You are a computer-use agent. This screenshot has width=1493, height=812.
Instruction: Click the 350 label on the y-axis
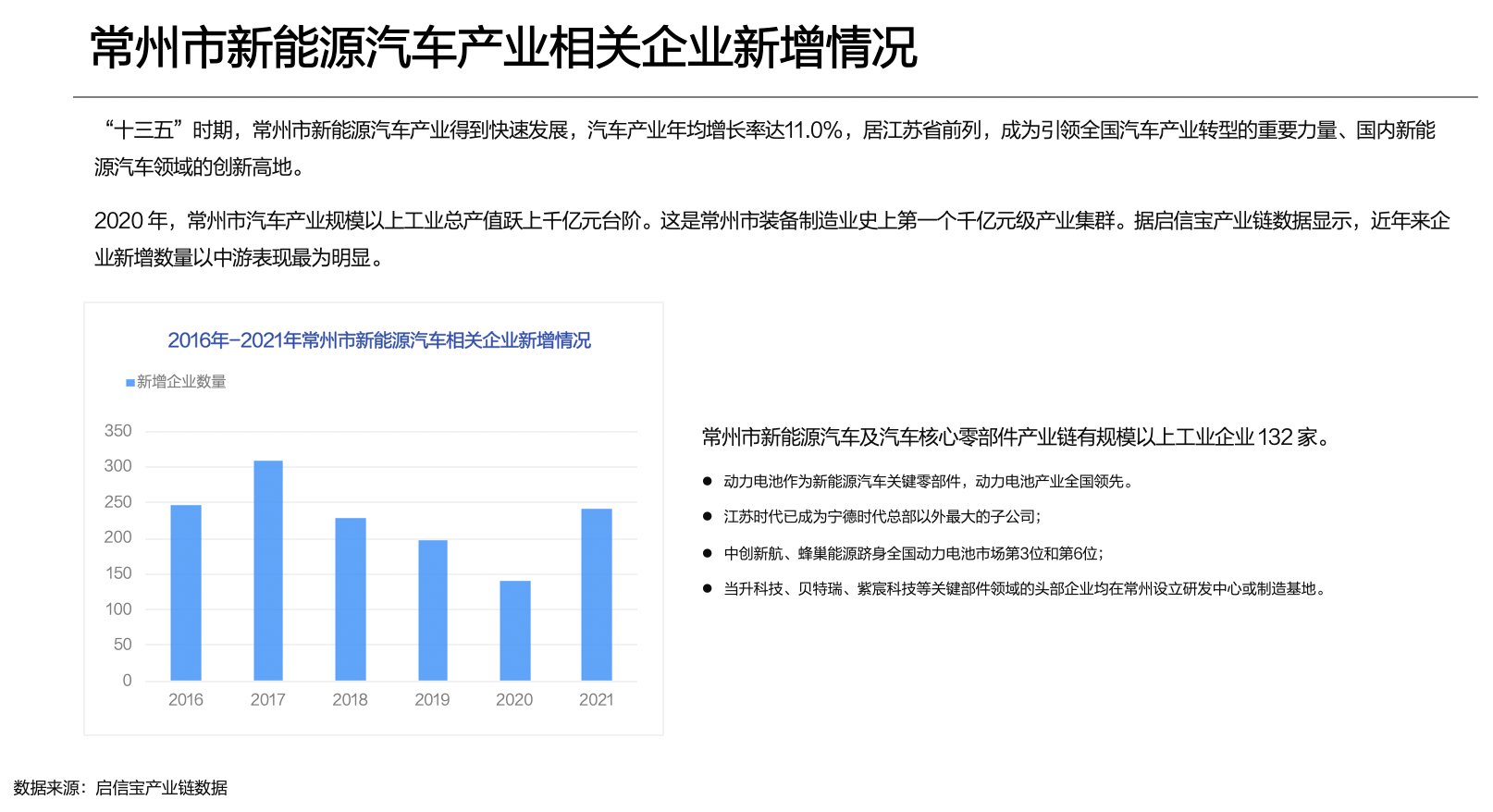(x=117, y=431)
